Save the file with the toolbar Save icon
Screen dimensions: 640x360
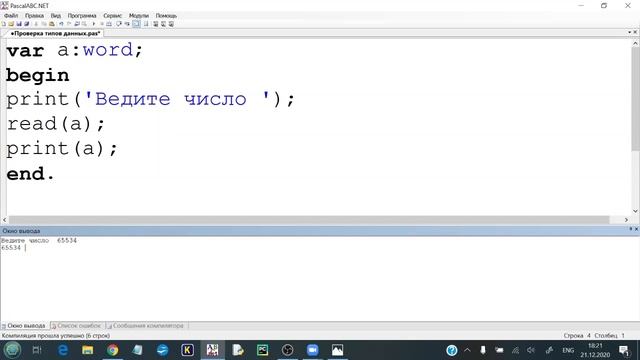pos(19,24)
